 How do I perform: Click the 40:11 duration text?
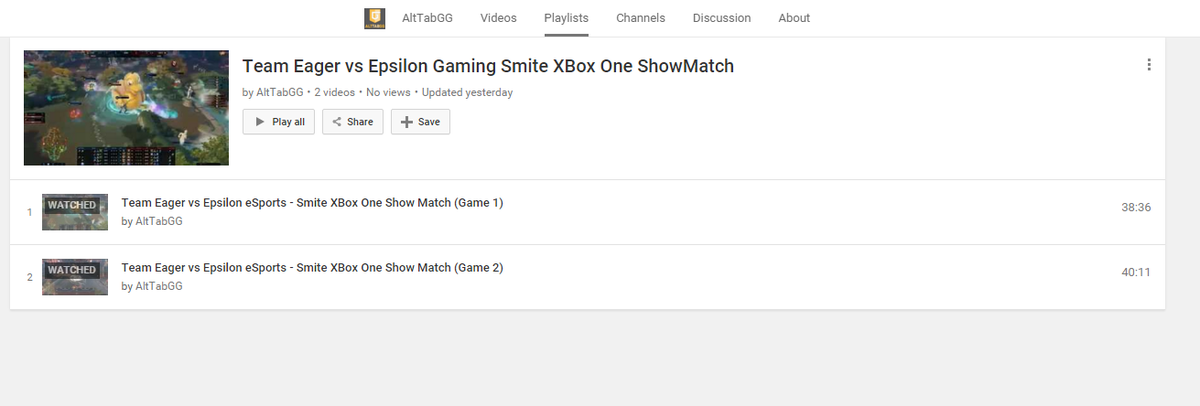[1137, 272]
